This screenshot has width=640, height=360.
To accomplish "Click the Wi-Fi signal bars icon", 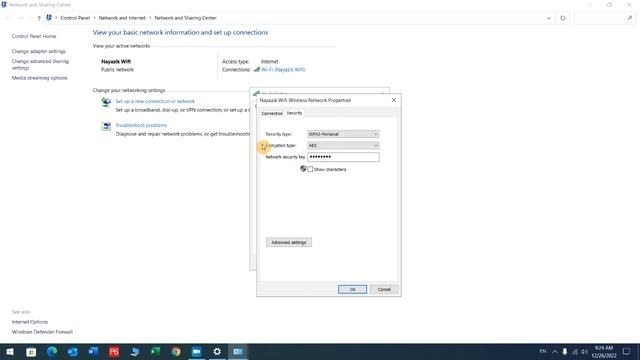I will (256, 69).
